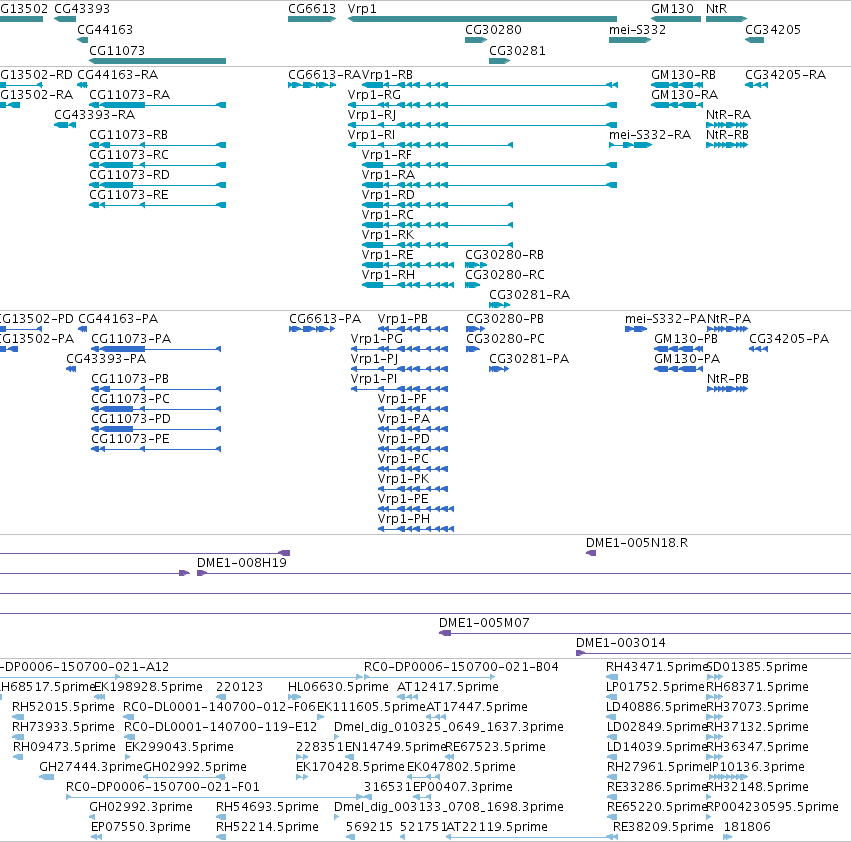Select the Vrp1 gene label
Image resolution: width=851 pixels, height=842 pixels.
coord(362,9)
